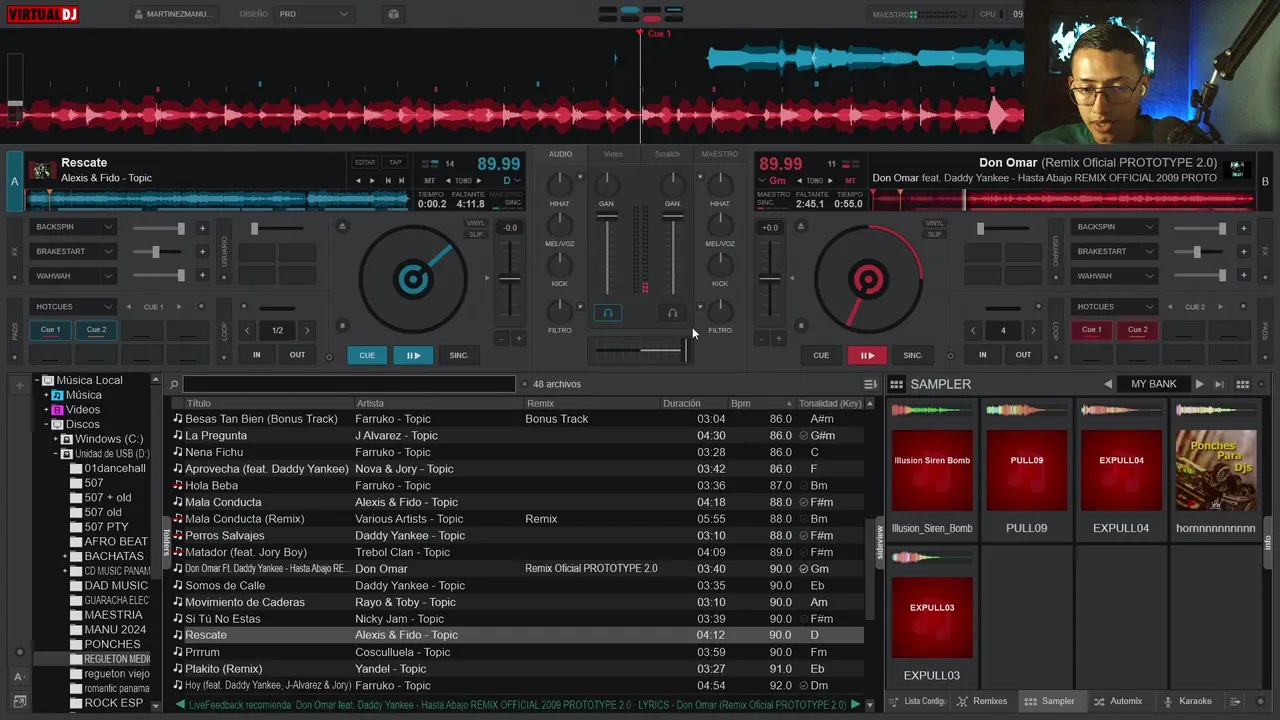Double the loop length on deck B
Screen dimensions: 1280x720
click(x=1033, y=330)
